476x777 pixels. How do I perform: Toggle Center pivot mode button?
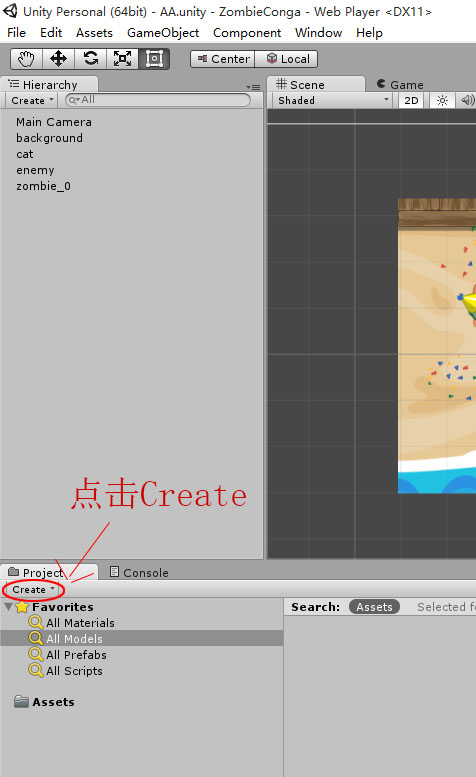pos(223,59)
